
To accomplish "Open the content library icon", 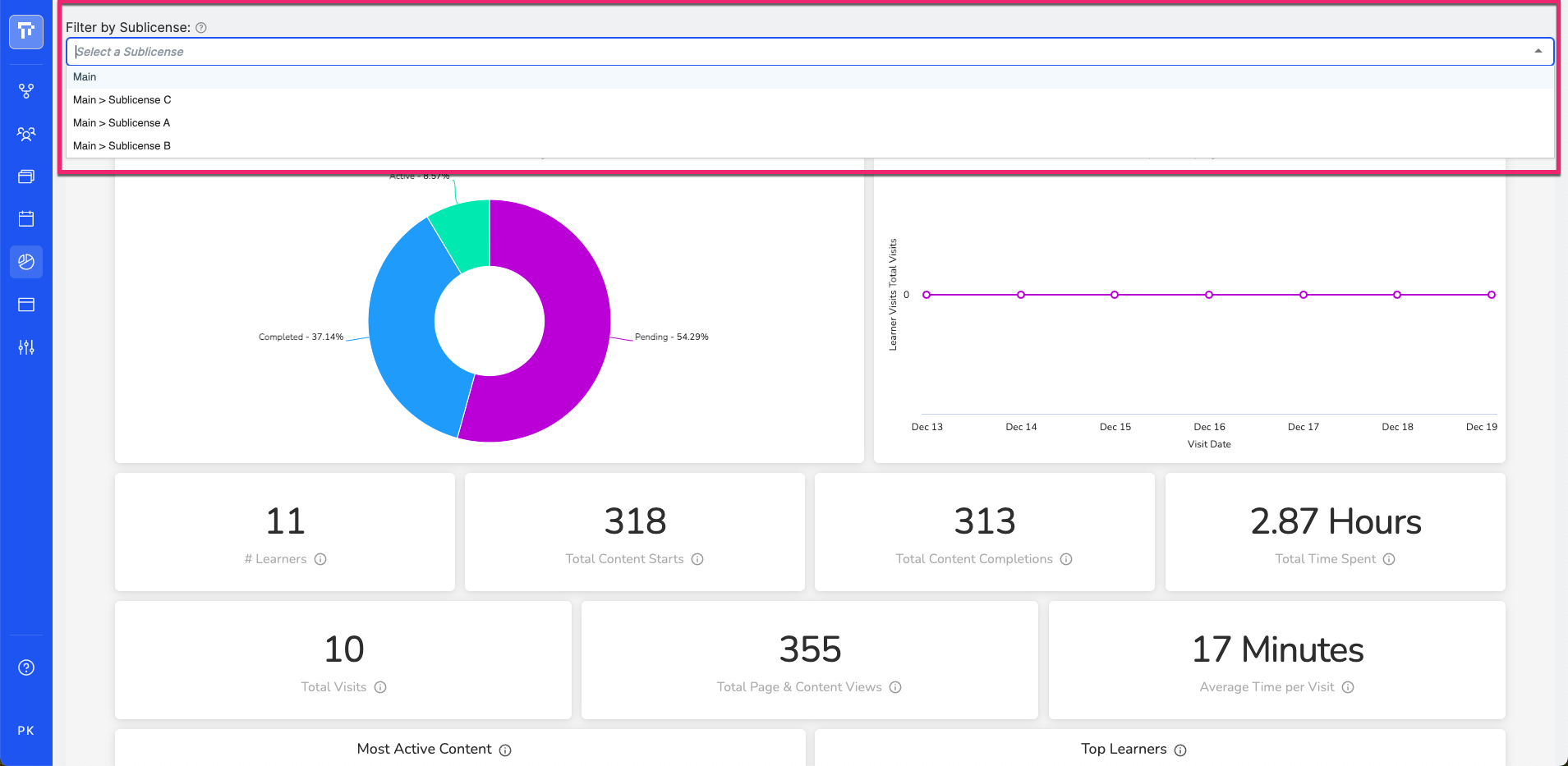I will pyautogui.click(x=26, y=177).
